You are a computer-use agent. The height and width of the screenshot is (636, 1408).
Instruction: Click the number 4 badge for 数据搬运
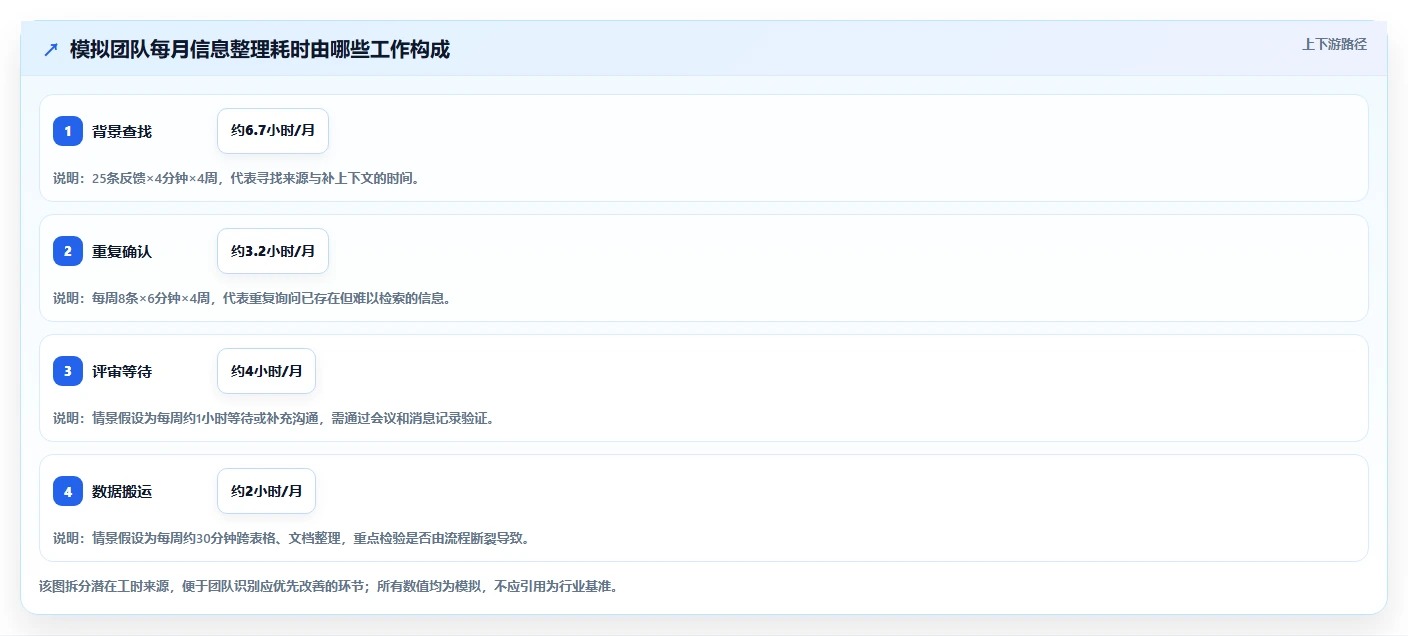(x=68, y=491)
